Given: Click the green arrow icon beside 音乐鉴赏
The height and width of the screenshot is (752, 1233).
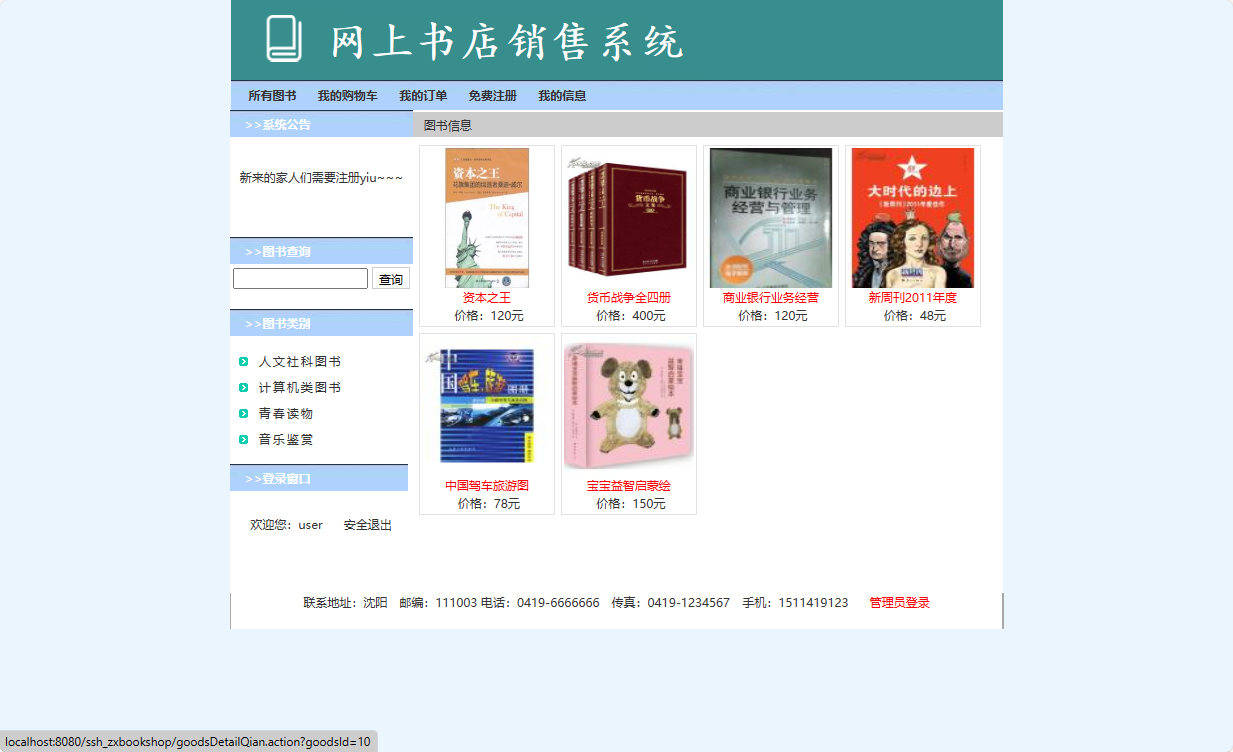Looking at the screenshot, I should click(x=242, y=439).
